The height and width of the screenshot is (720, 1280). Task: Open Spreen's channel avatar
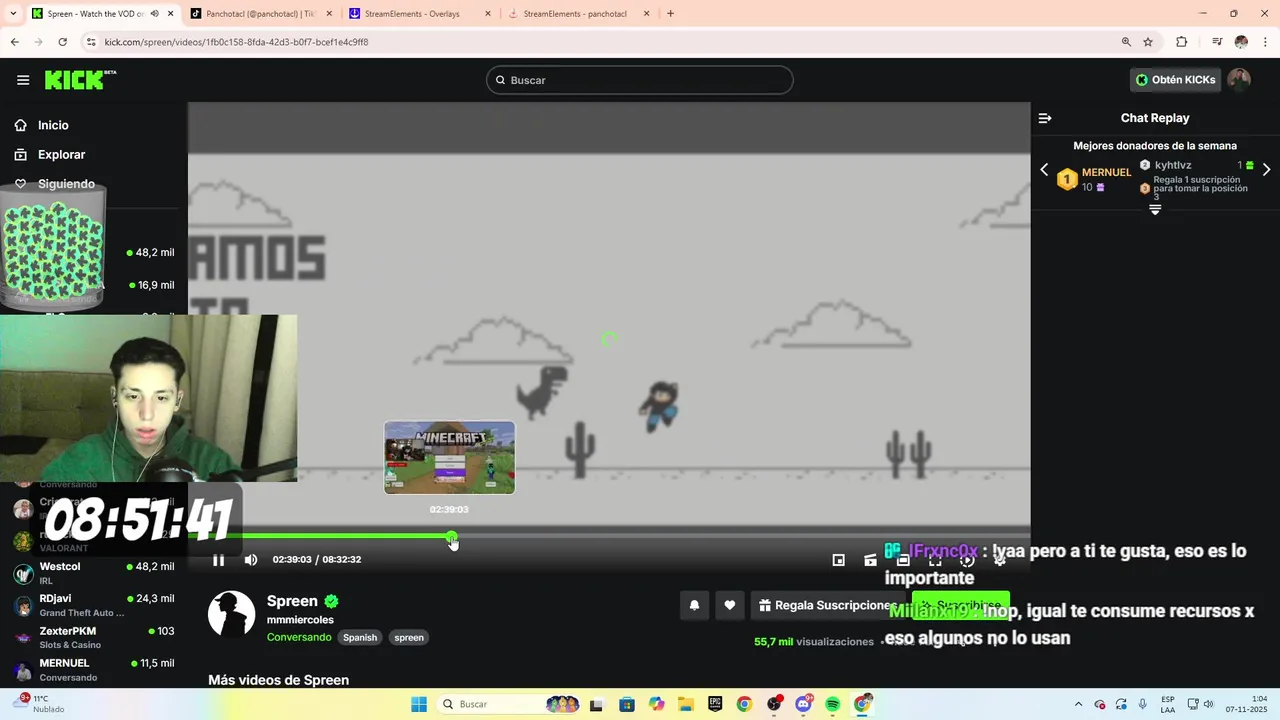pos(231,614)
